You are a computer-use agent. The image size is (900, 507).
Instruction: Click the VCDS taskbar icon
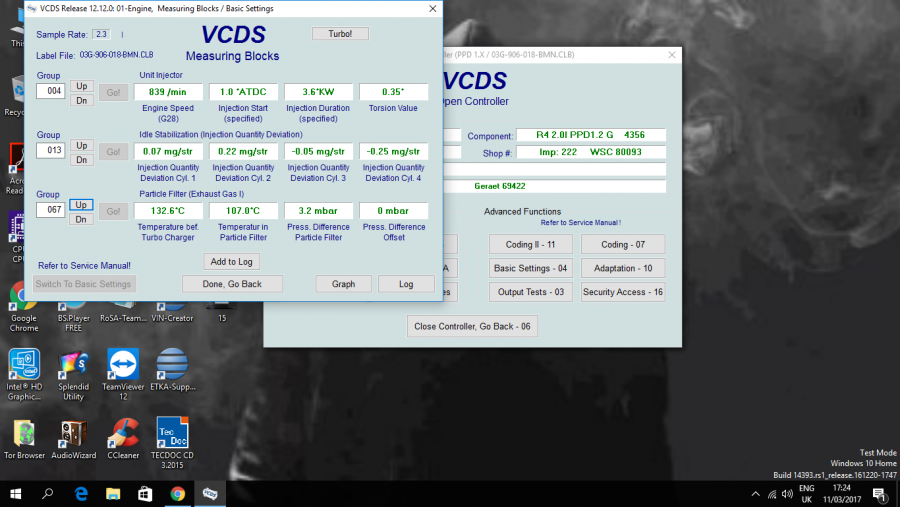pos(211,493)
